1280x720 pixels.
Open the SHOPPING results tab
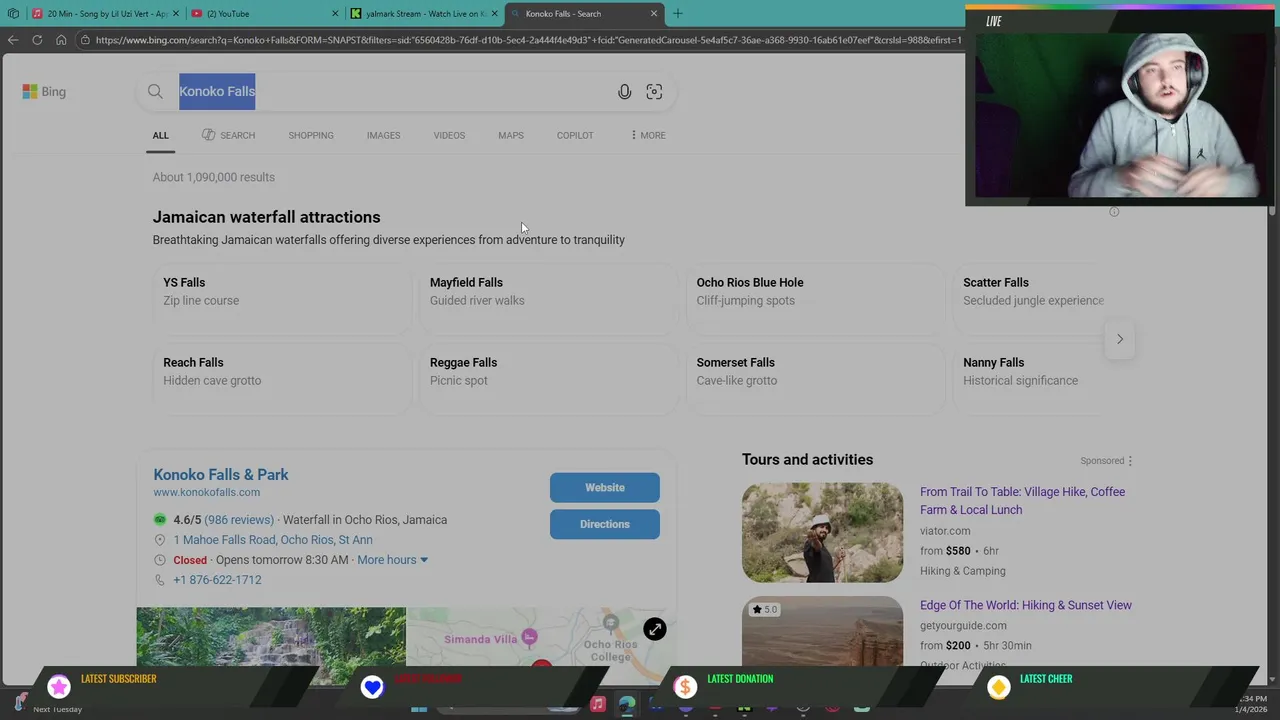tap(311, 135)
